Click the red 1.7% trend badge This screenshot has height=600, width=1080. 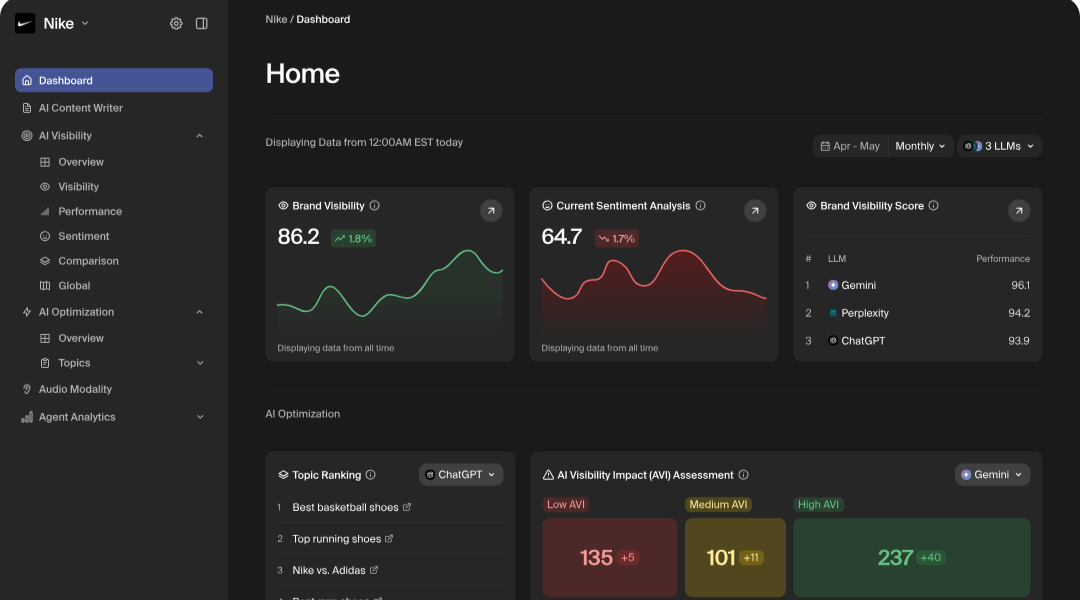(x=616, y=238)
